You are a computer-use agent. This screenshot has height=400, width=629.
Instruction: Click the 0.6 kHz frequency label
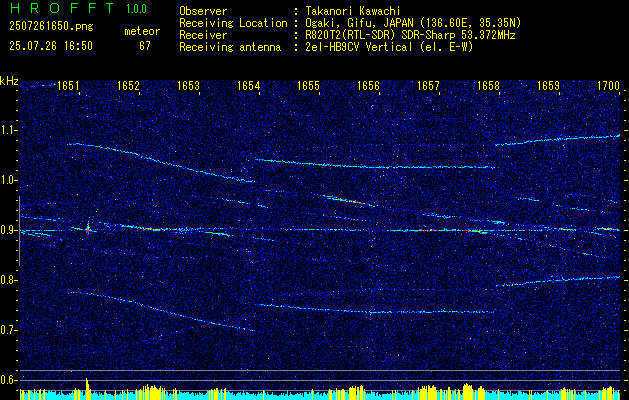pos(9,380)
